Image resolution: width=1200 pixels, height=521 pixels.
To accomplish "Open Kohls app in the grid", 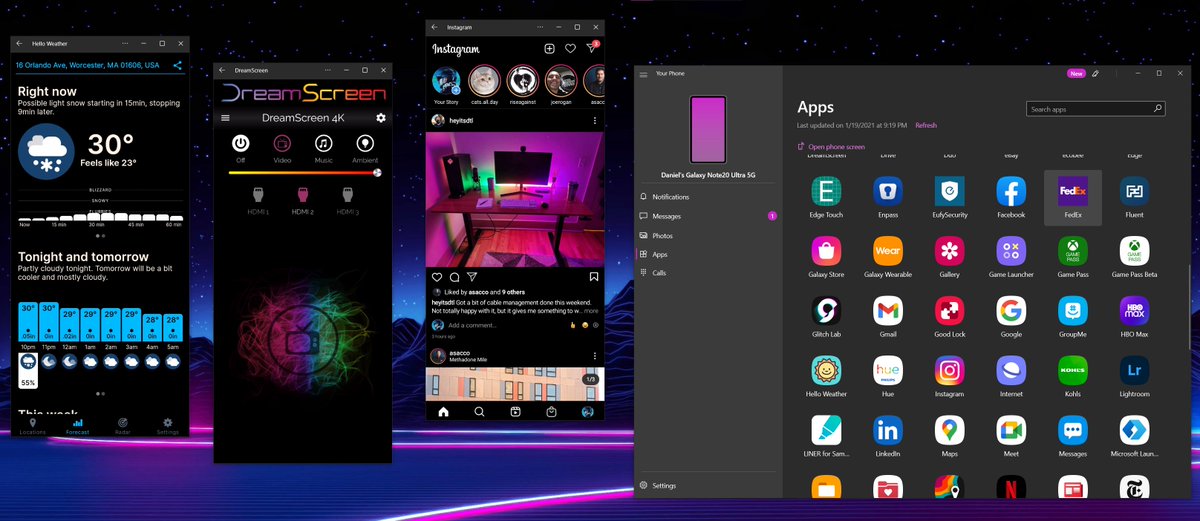I will pos(1073,370).
